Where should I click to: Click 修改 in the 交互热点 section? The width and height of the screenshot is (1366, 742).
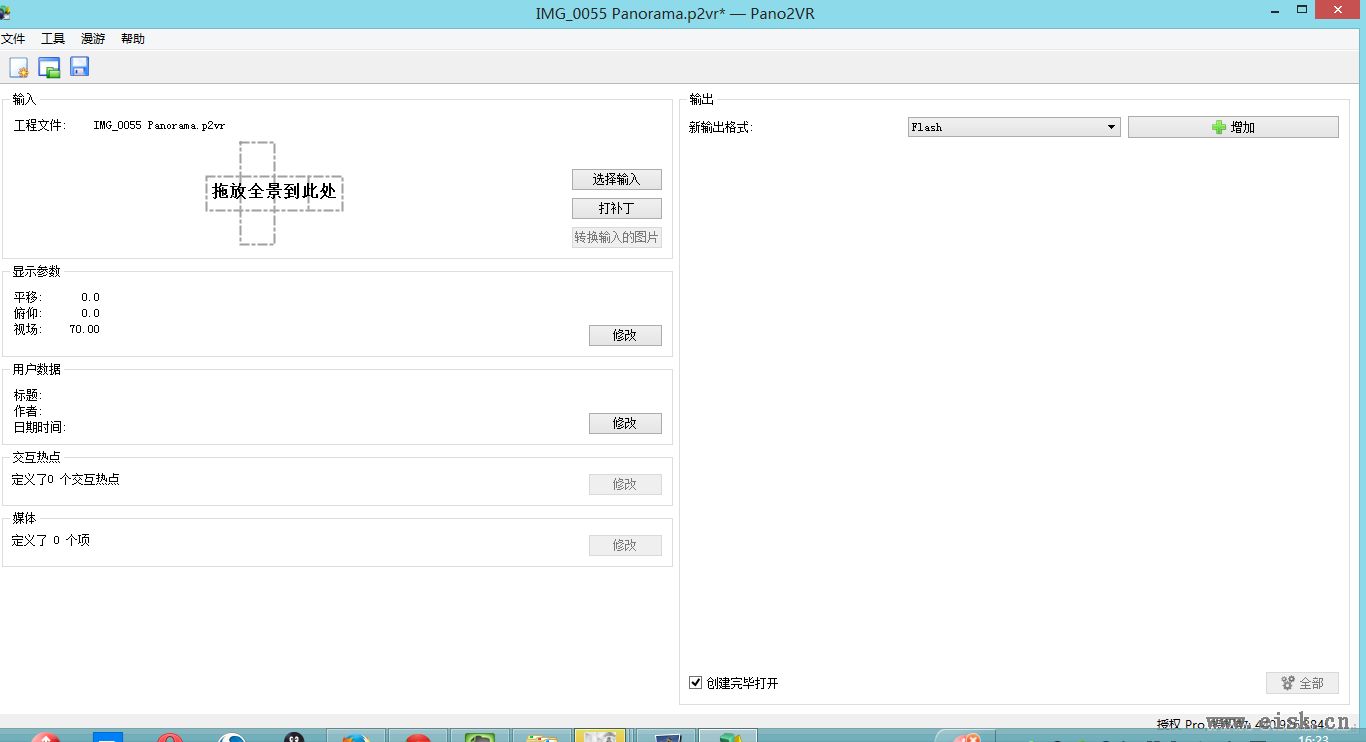[625, 484]
